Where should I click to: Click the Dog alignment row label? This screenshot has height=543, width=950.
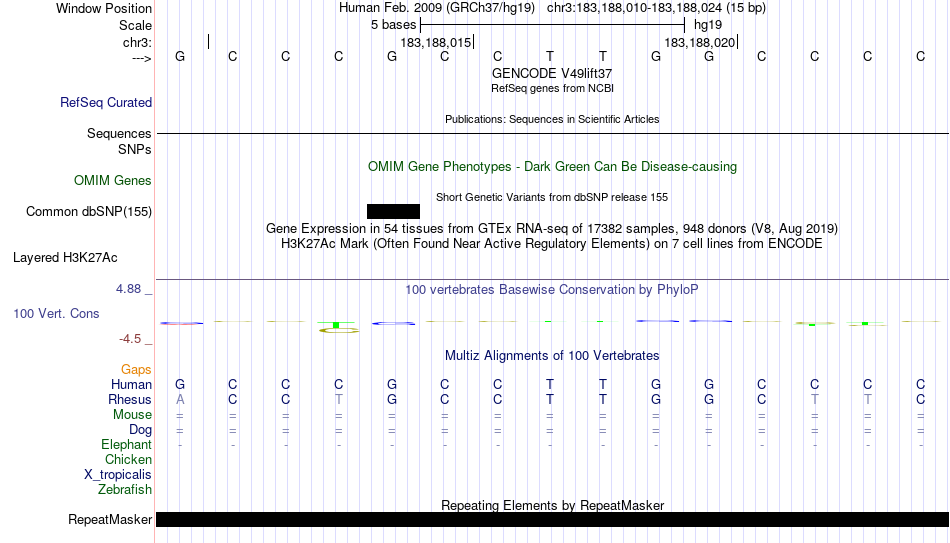(x=140, y=430)
